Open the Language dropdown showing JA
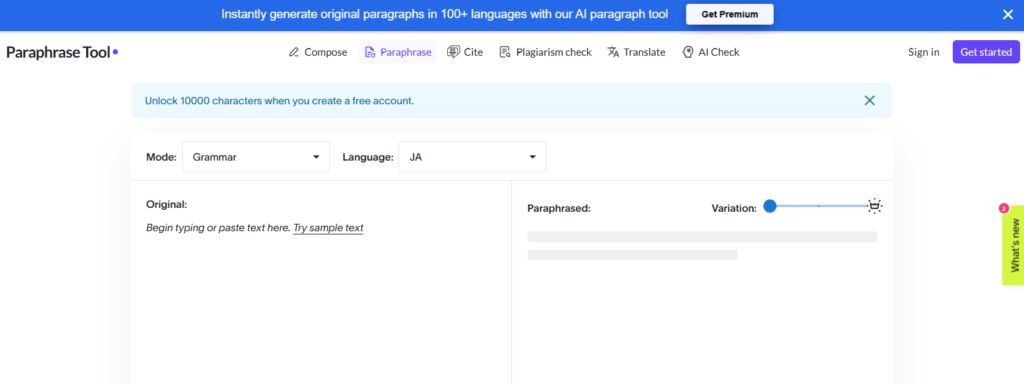Screen dimensions: 1024x384 [x=472, y=157]
